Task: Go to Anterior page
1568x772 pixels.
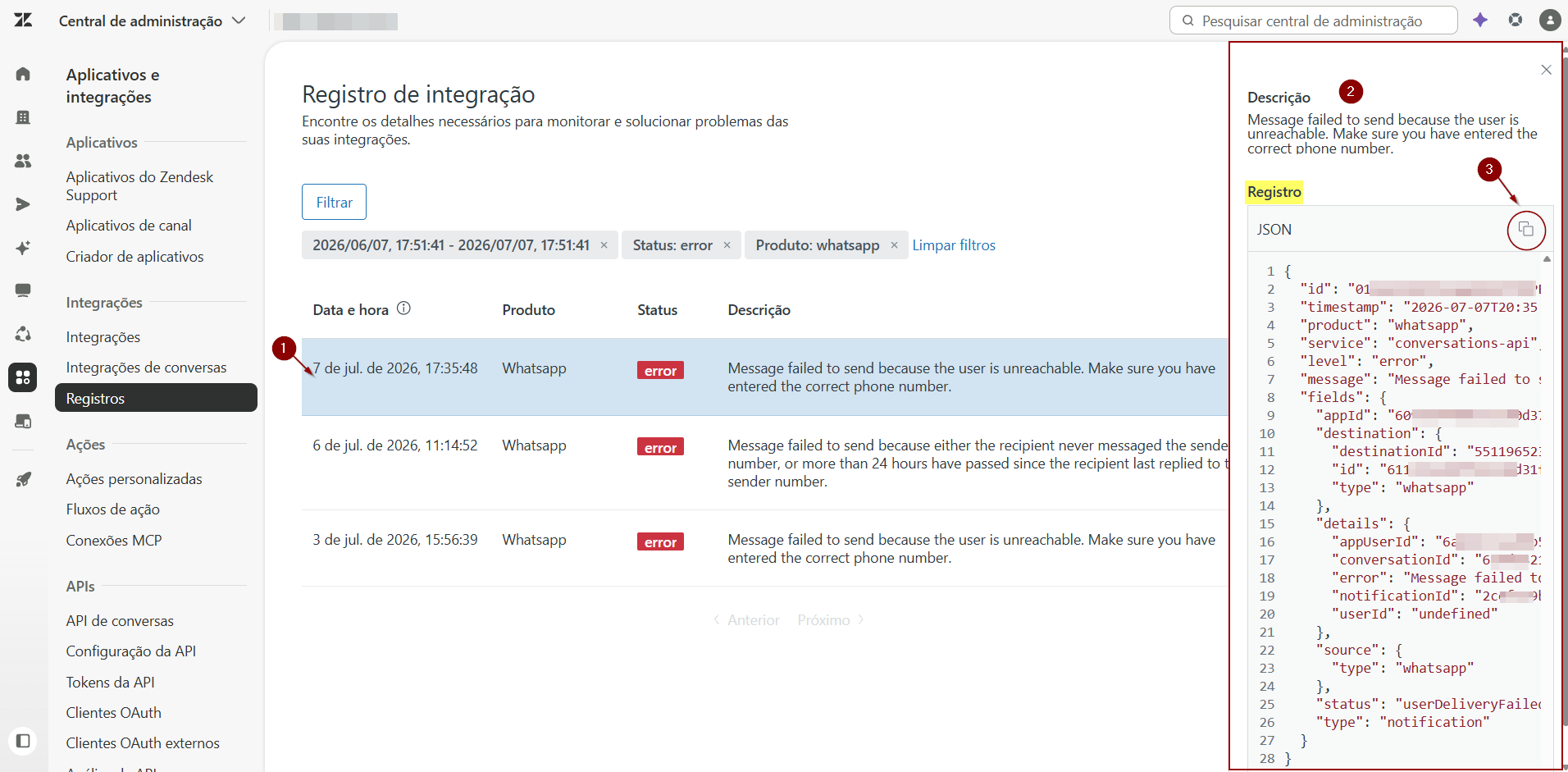Action: [x=746, y=620]
